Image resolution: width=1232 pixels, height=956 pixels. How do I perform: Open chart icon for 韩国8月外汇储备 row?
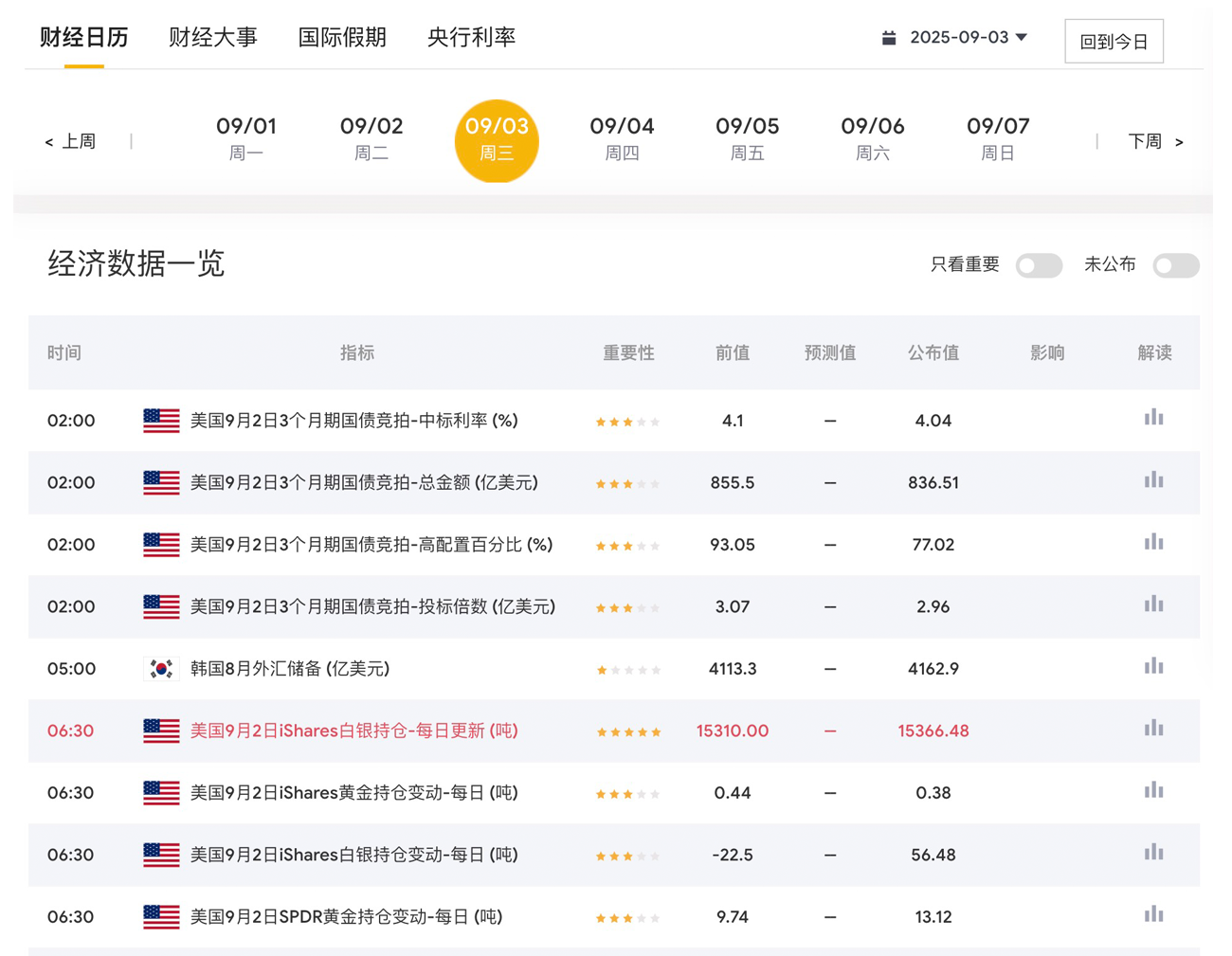[1152, 667]
